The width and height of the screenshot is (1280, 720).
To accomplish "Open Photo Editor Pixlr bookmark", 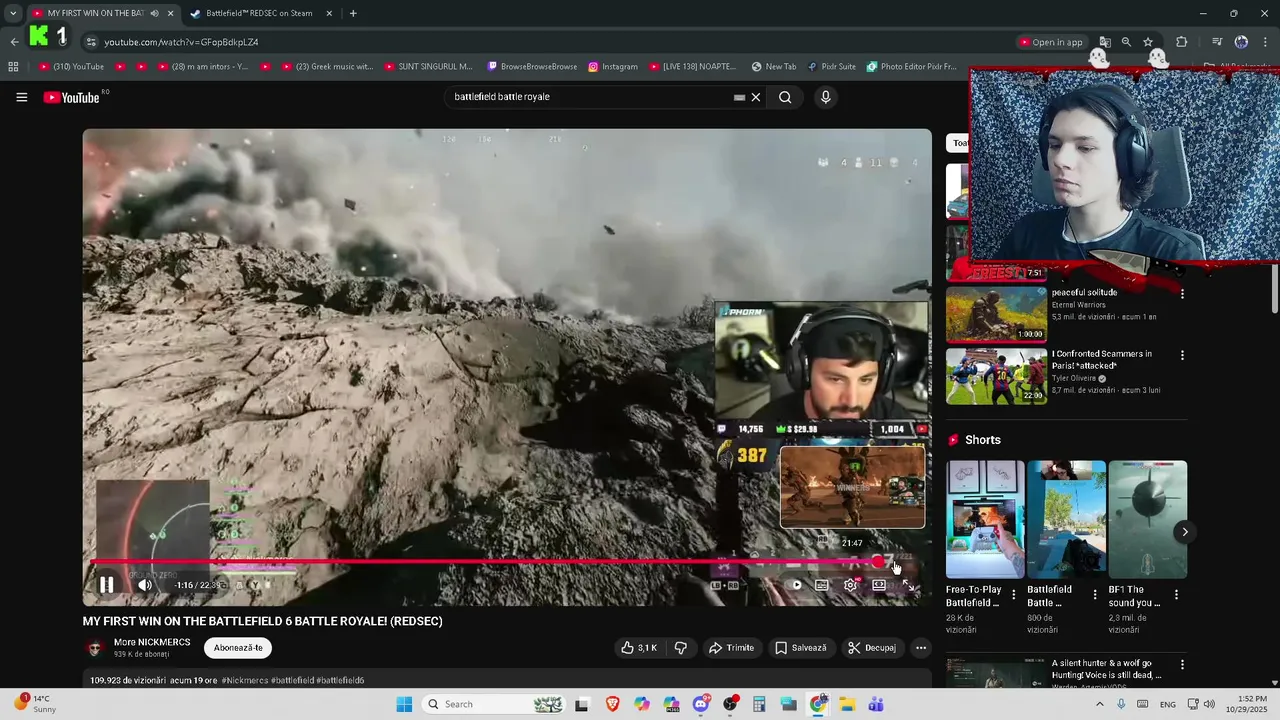I will pos(912,67).
